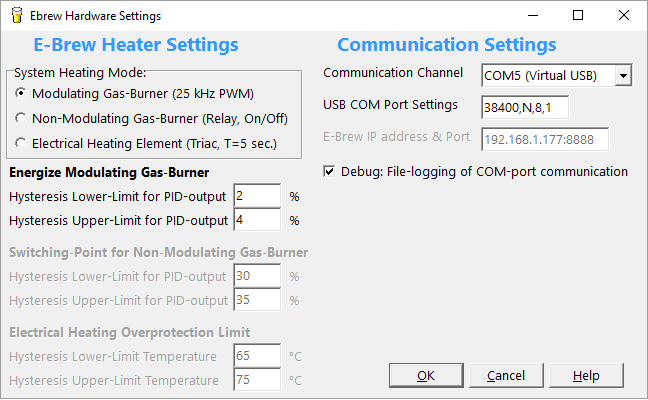
Task: Click non-modulating lower-limit field showing 30
Action: point(257,276)
